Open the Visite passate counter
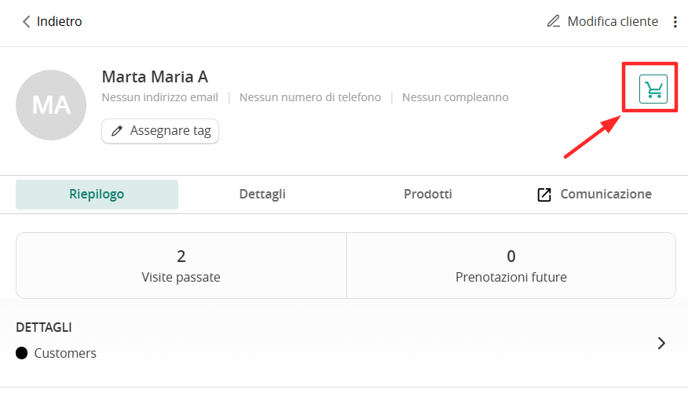 [x=181, y=265]
